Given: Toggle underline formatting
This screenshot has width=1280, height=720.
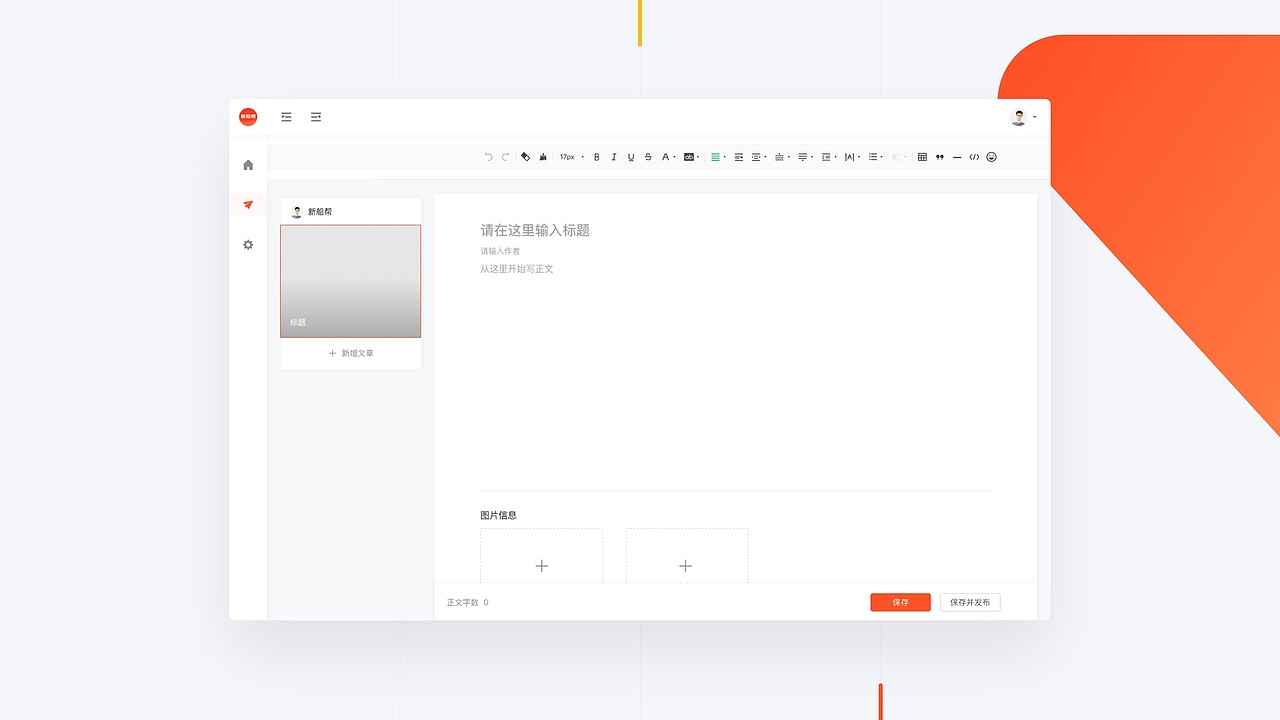Looking at the screenshot, I should [x=631, y=157].
